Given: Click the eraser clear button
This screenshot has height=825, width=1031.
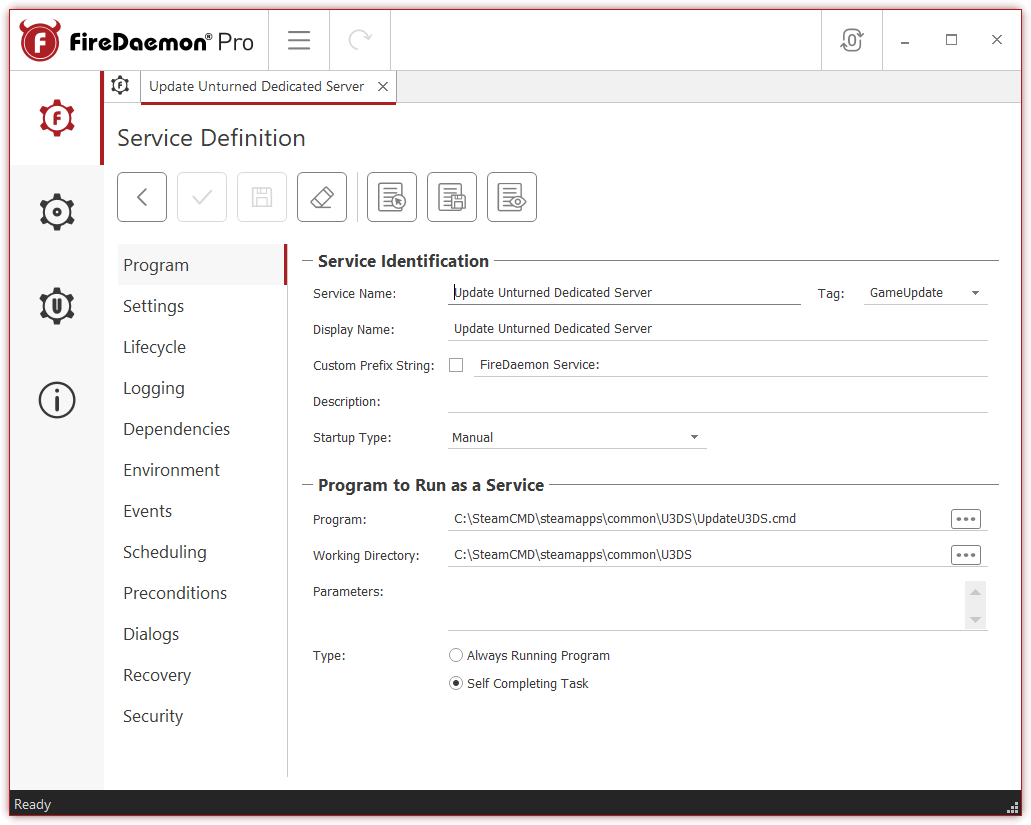Looking at the screenshot, I should (322, 197).
